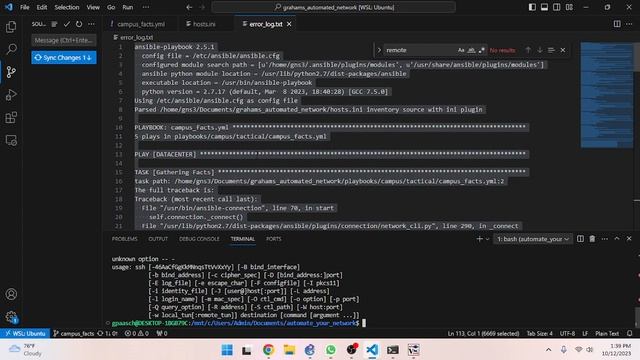Image resolution: width=640 pixels, height=360 pixels.
Task: Switch to the hosts.ini tab
Action: click(x=204, y=24)
